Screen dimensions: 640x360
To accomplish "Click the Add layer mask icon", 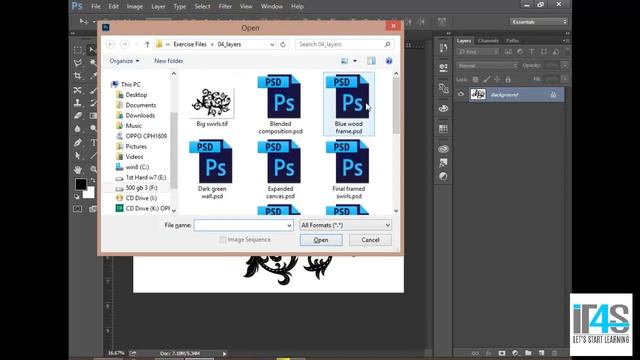I will click(502, 353).
